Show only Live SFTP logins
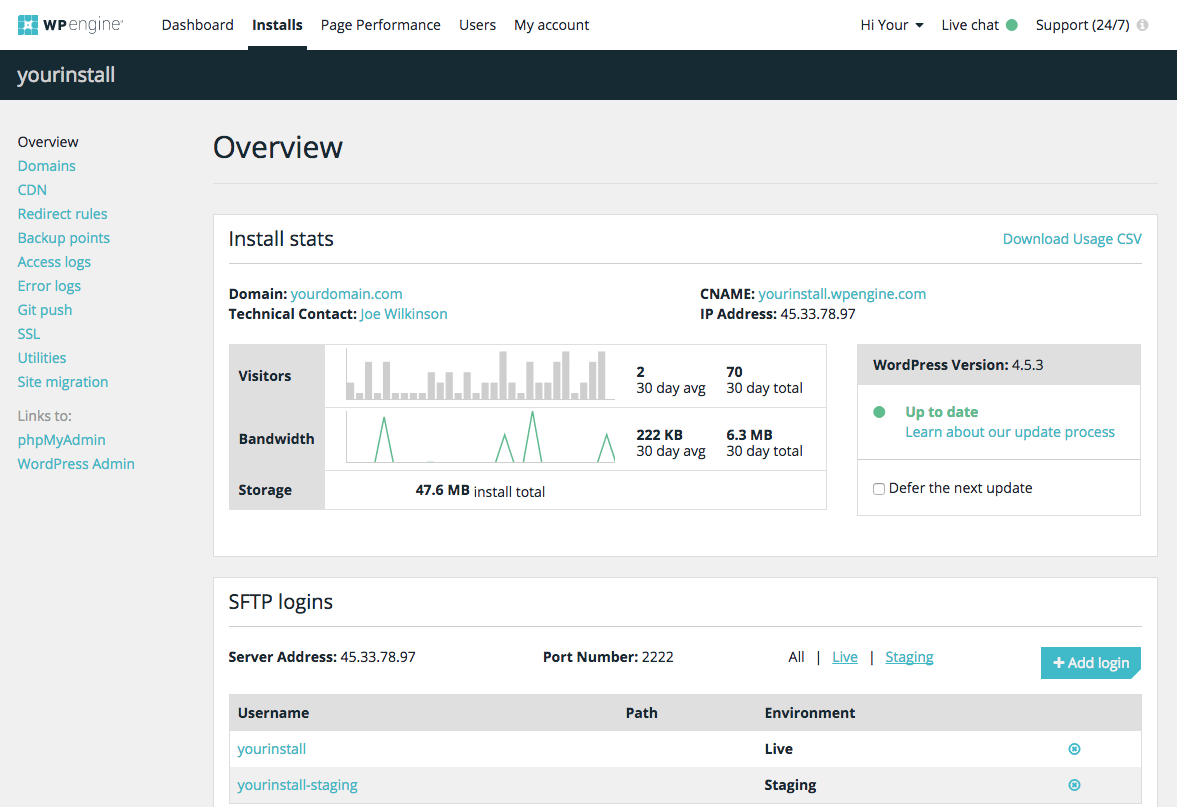The width and height of the screenshot is (1177, 807). 844,657
